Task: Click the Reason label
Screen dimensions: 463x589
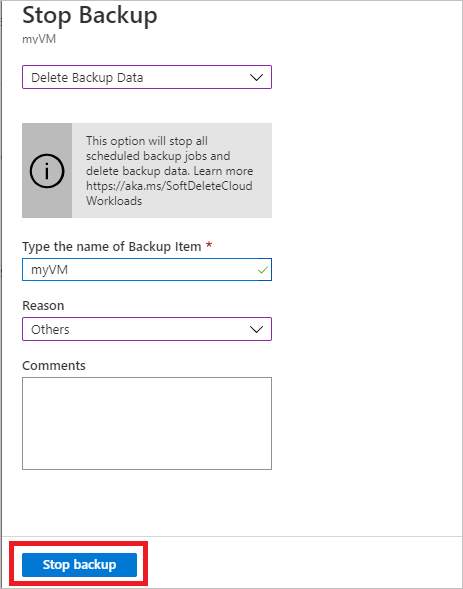Action: tap(43, 305)
